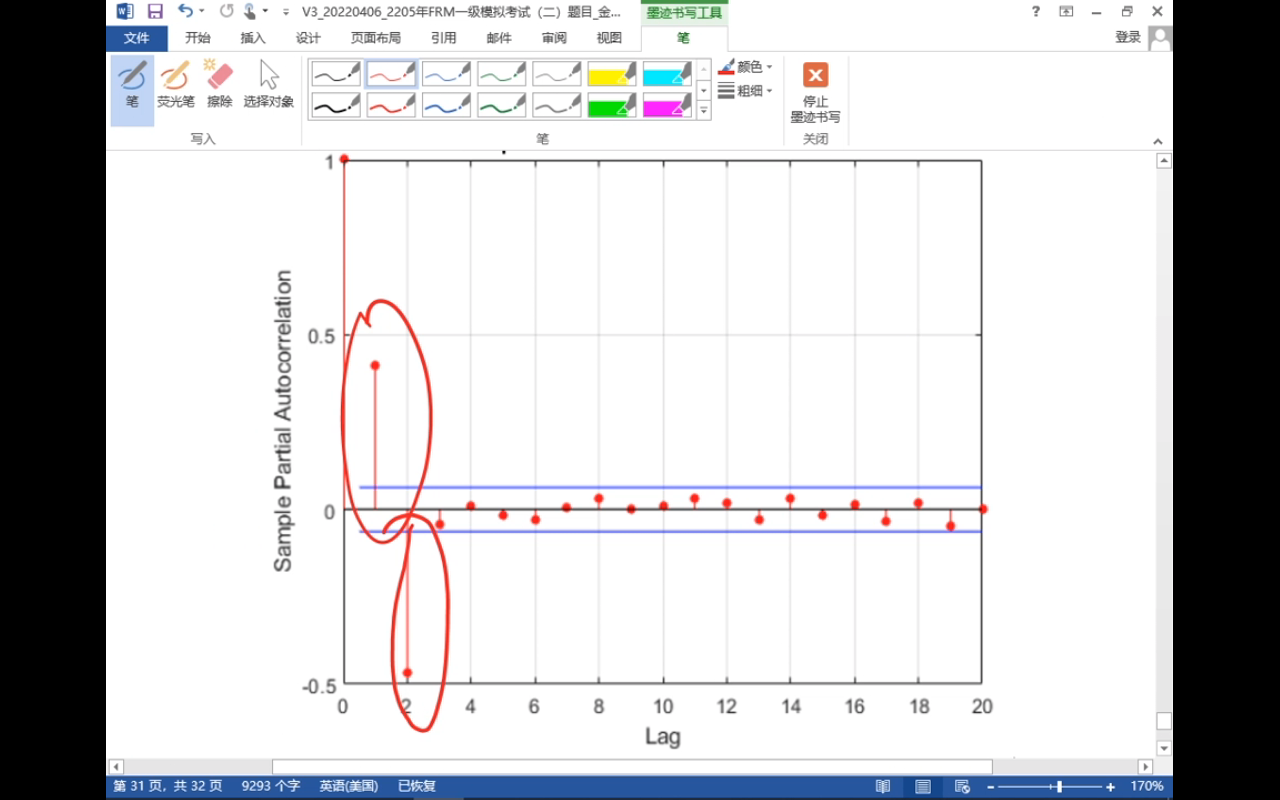This screenshot has height=800, width=1280.
Task: Pick the yellow highlighter pen swatch
Action: 611,74
